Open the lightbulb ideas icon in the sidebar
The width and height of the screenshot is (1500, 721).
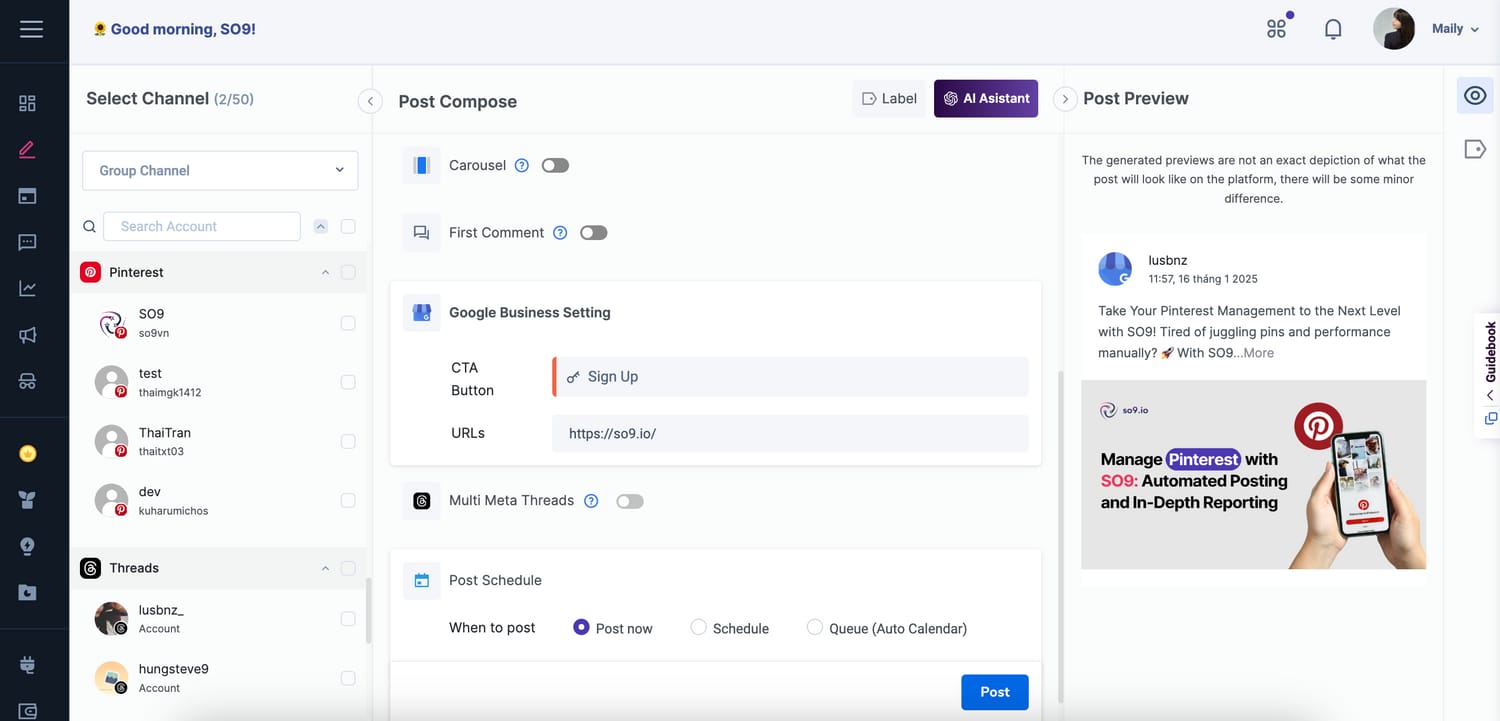27,546
